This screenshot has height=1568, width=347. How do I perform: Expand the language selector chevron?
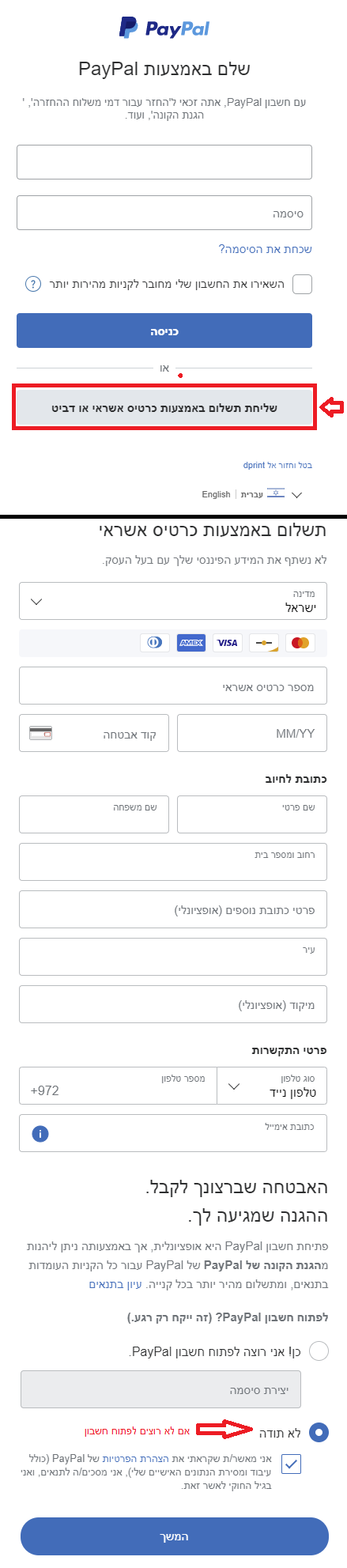[297, 495]
